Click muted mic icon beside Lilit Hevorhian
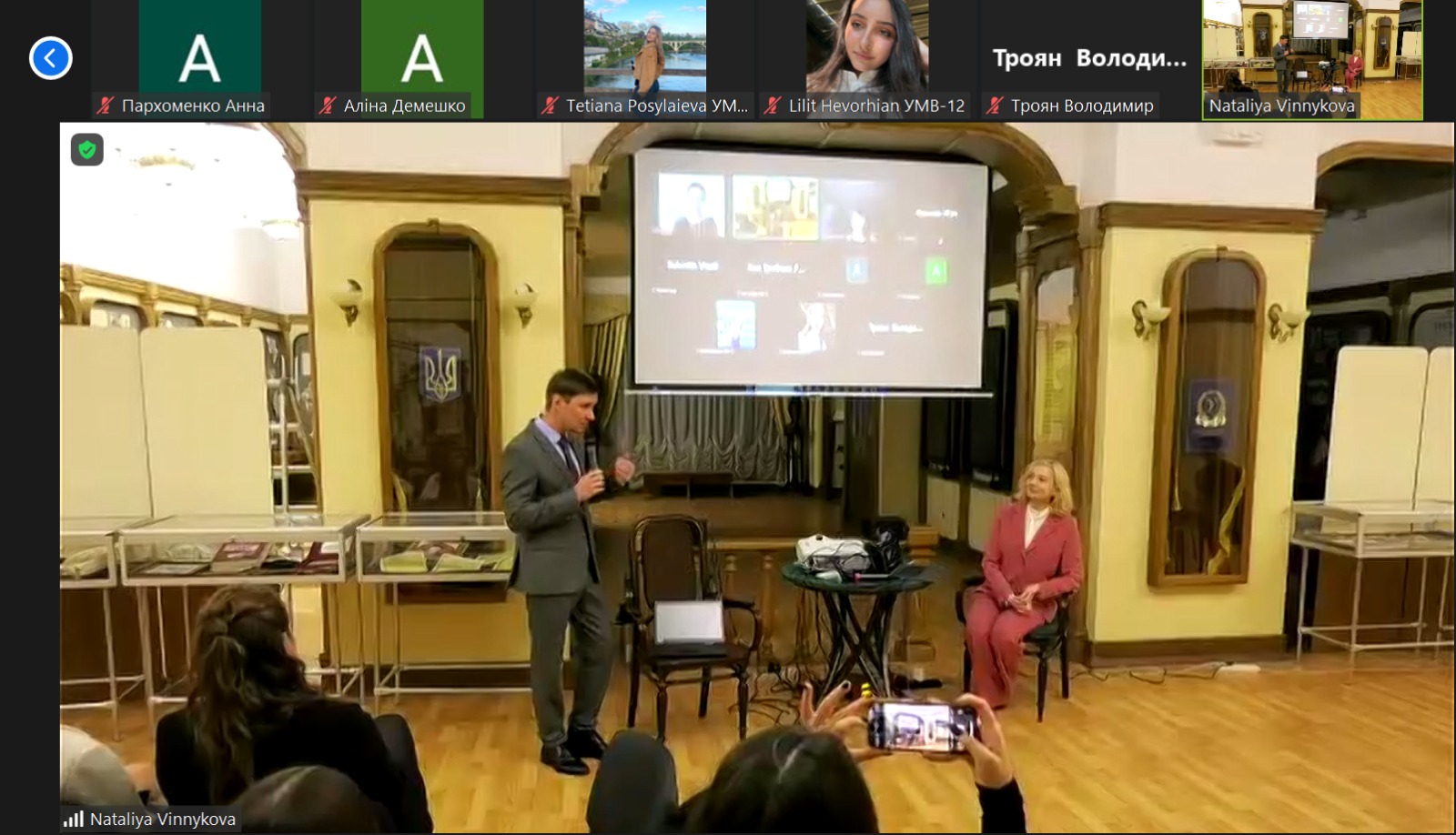Screen dimensions: 1456x835 pyautogui.click(x=773, y=106)
